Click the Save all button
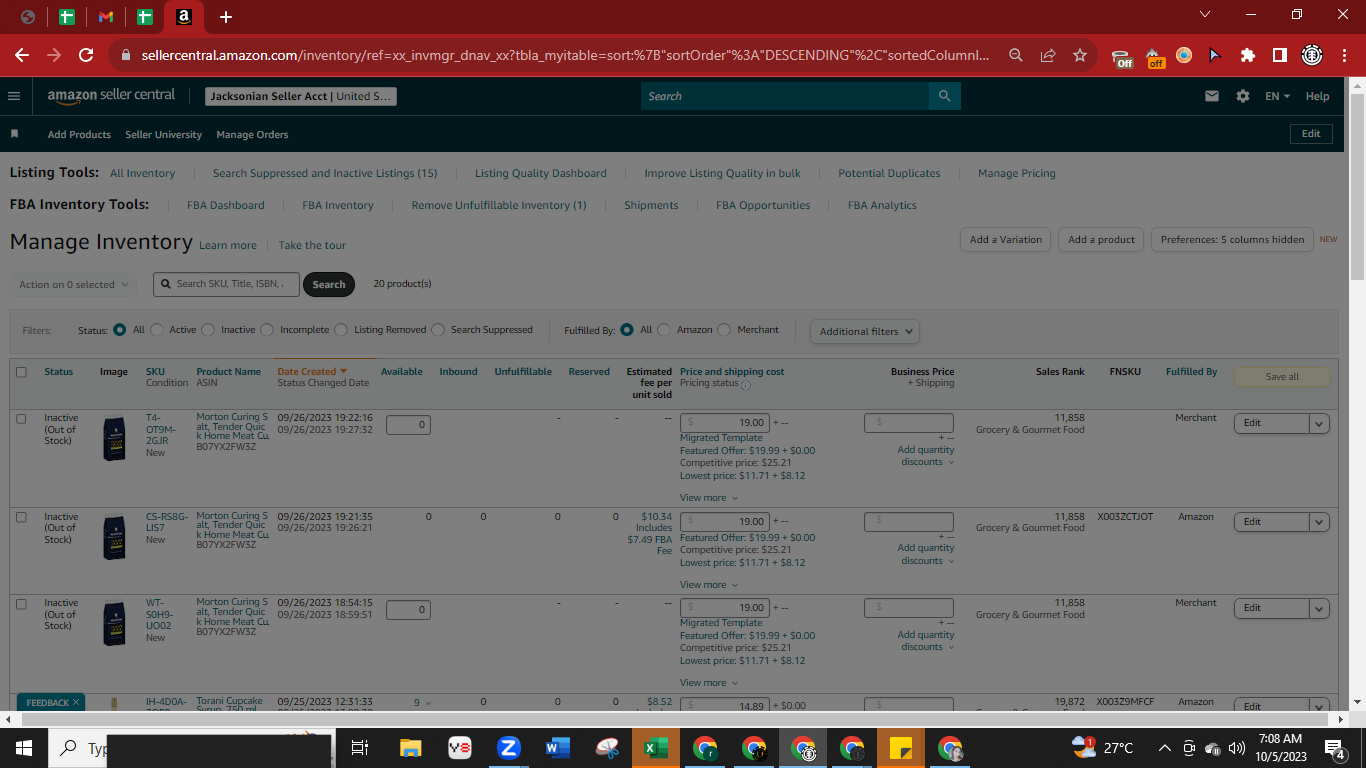The height and width of the screenshot is (768, 1366). [1282, 377]
